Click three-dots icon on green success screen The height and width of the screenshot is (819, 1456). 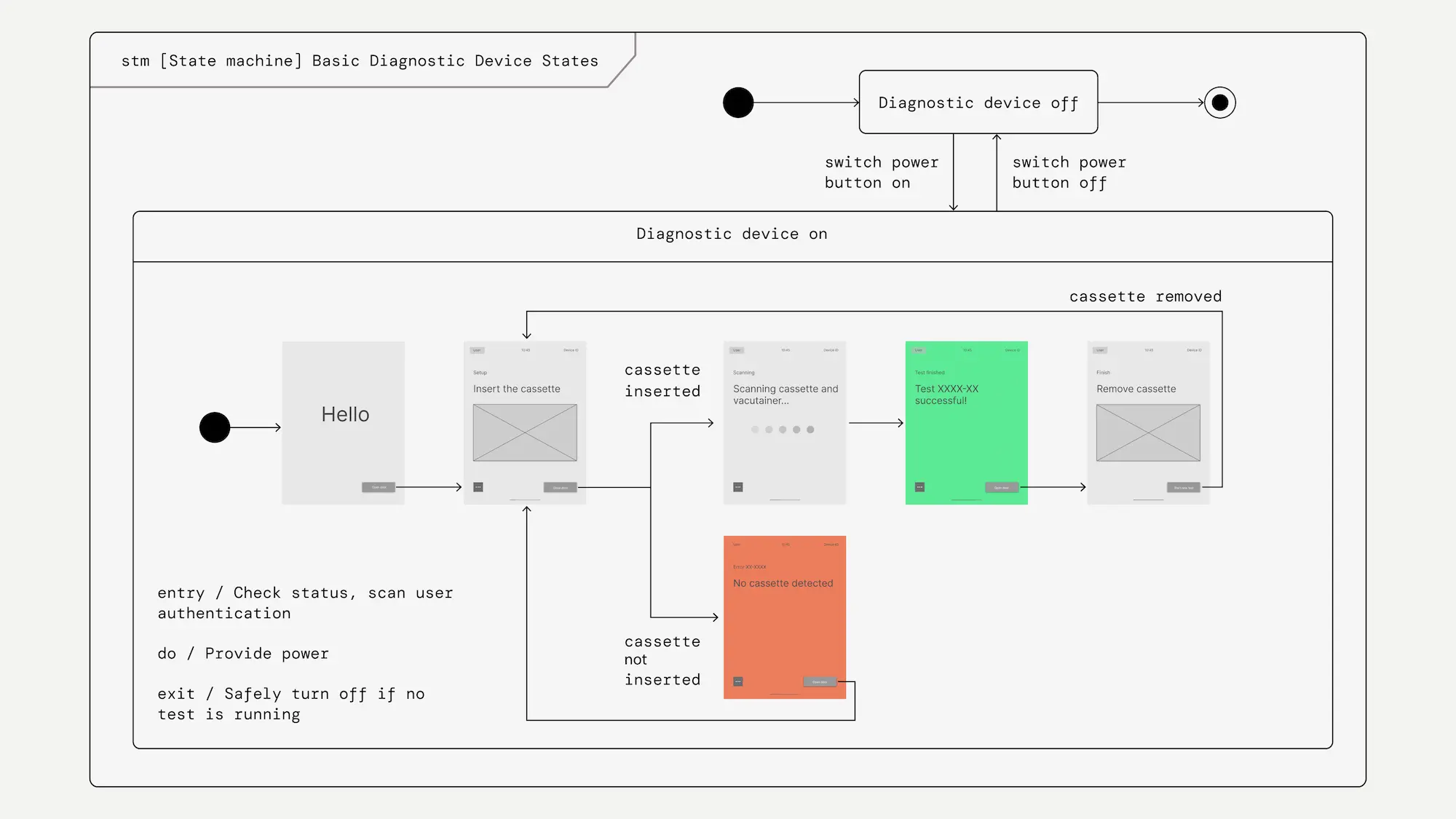click(x=919, y=487)
